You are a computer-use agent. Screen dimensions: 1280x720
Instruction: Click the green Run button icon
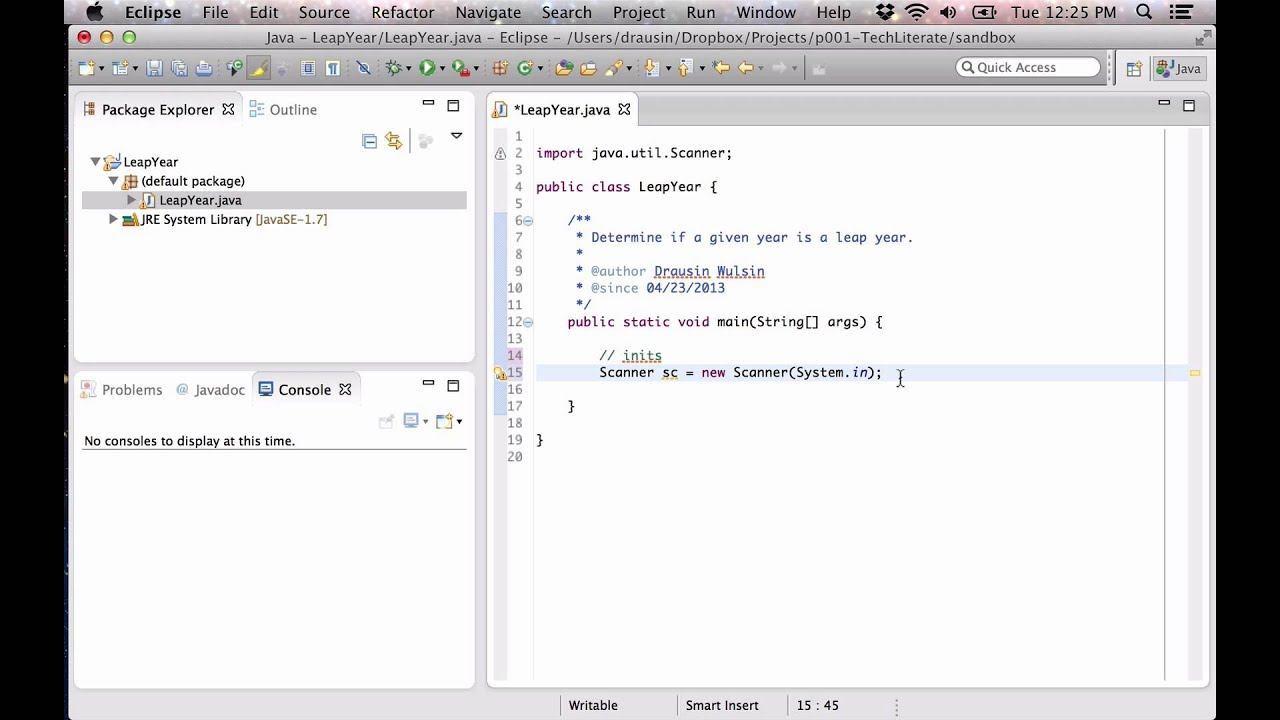click(x=427, y=68)
